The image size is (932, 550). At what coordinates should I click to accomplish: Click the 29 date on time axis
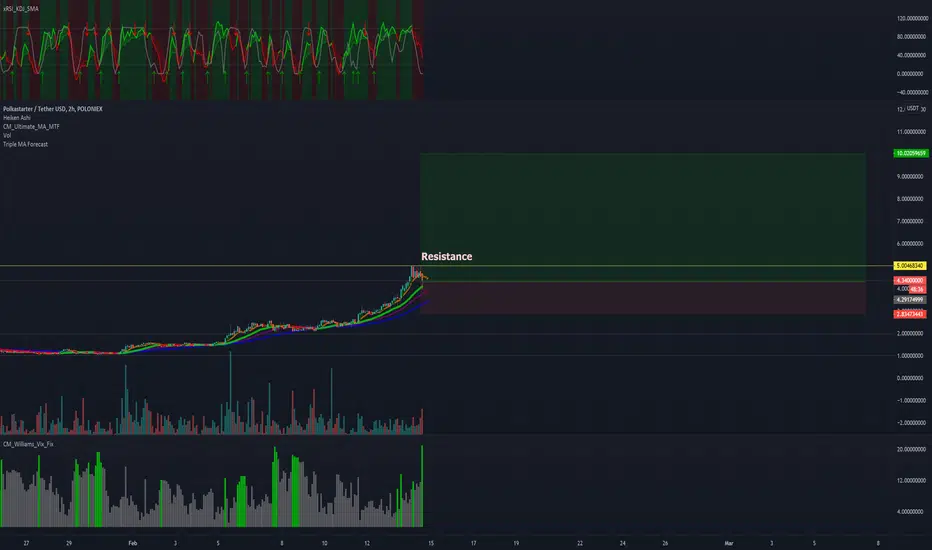click(x=69, y=543)
